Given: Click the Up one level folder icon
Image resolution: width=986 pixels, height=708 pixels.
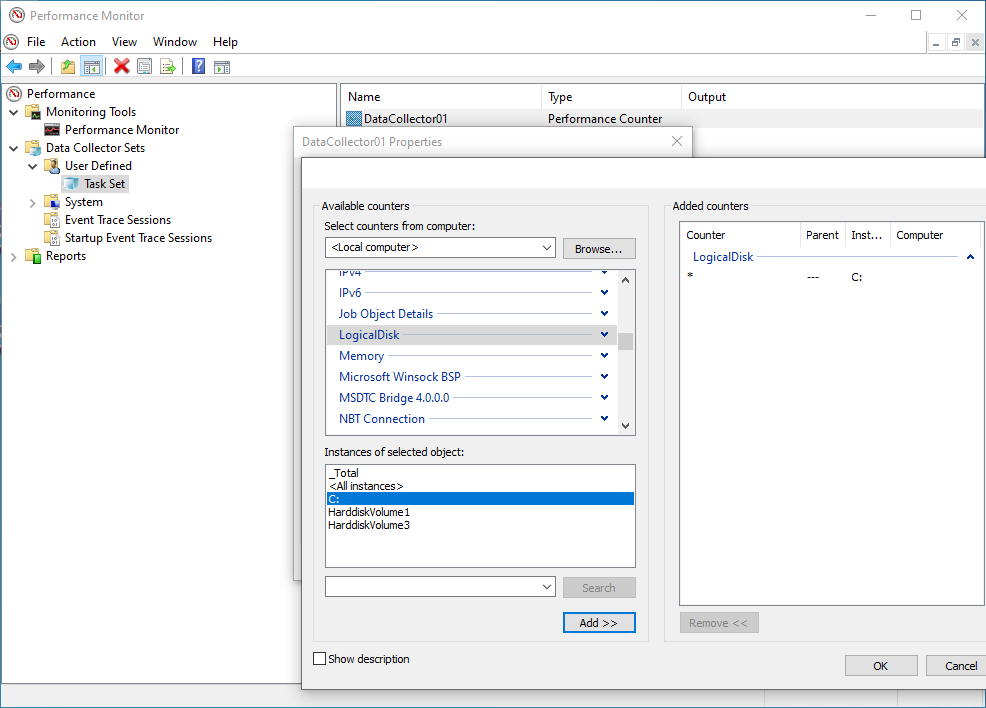Looking at the screenshot, I should pos(67,66).
